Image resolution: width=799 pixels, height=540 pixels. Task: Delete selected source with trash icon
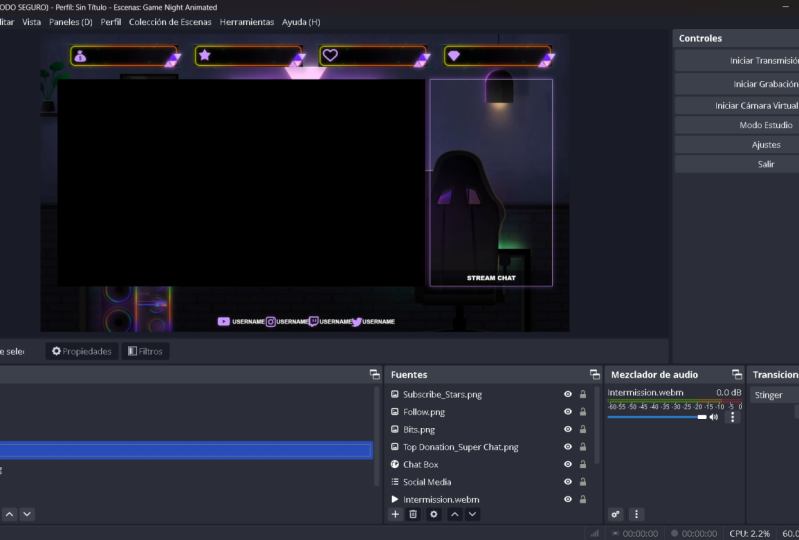(413, 514)
